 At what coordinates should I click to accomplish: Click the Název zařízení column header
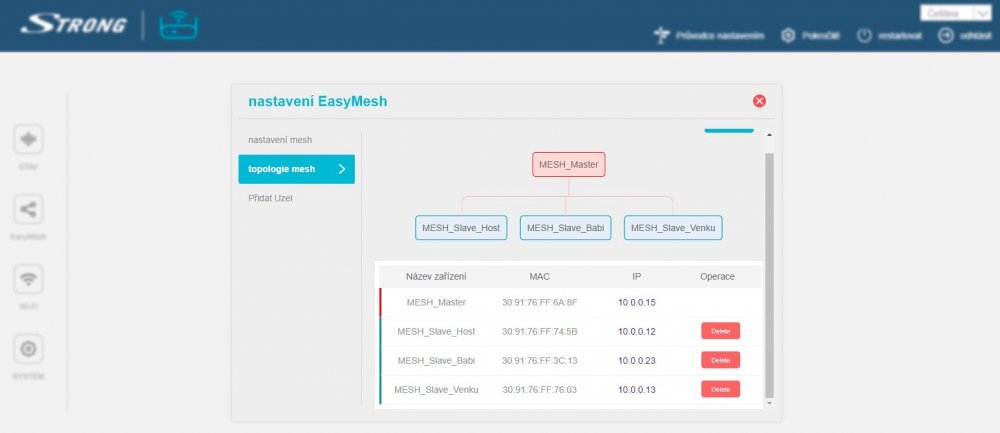click(436, 277)
